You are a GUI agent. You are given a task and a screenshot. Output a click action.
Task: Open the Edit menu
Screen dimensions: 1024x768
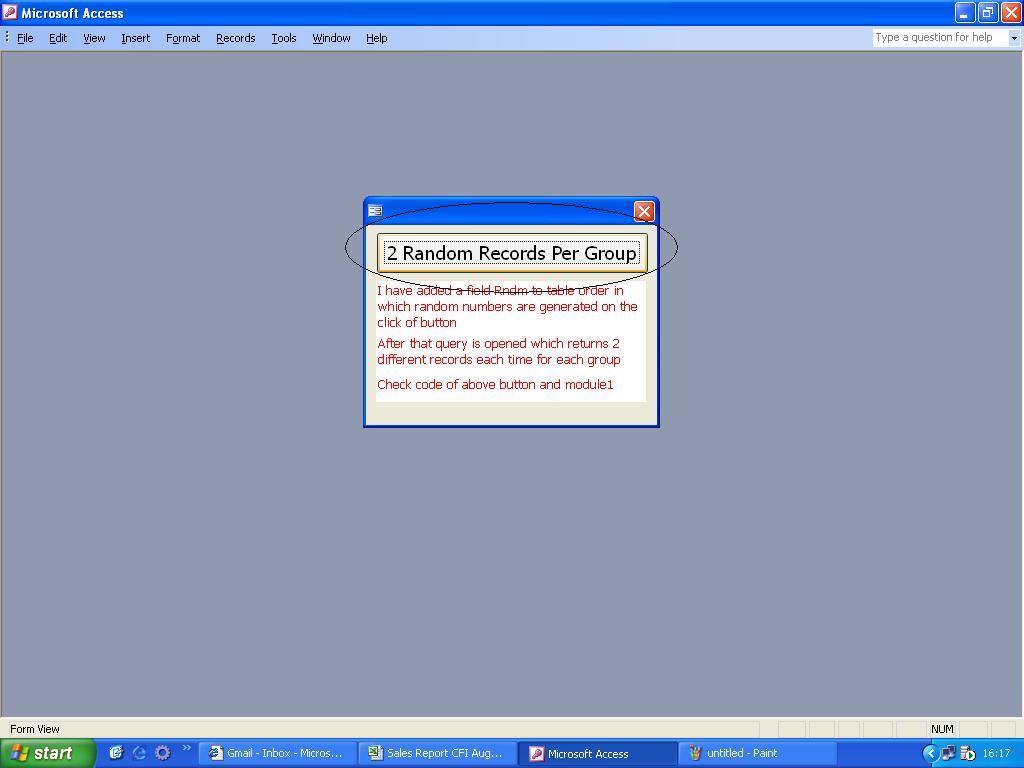click(x=58, y=38)
